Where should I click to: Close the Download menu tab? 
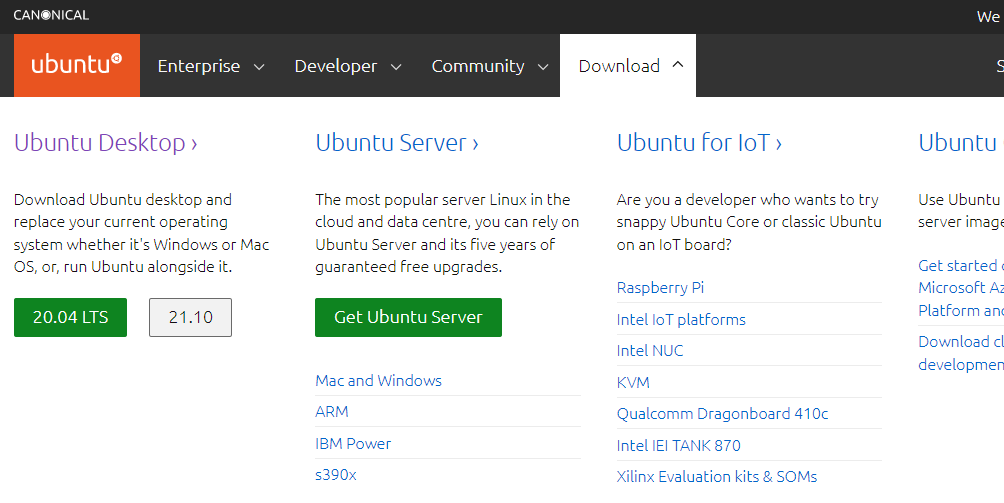tap(628, 66)
